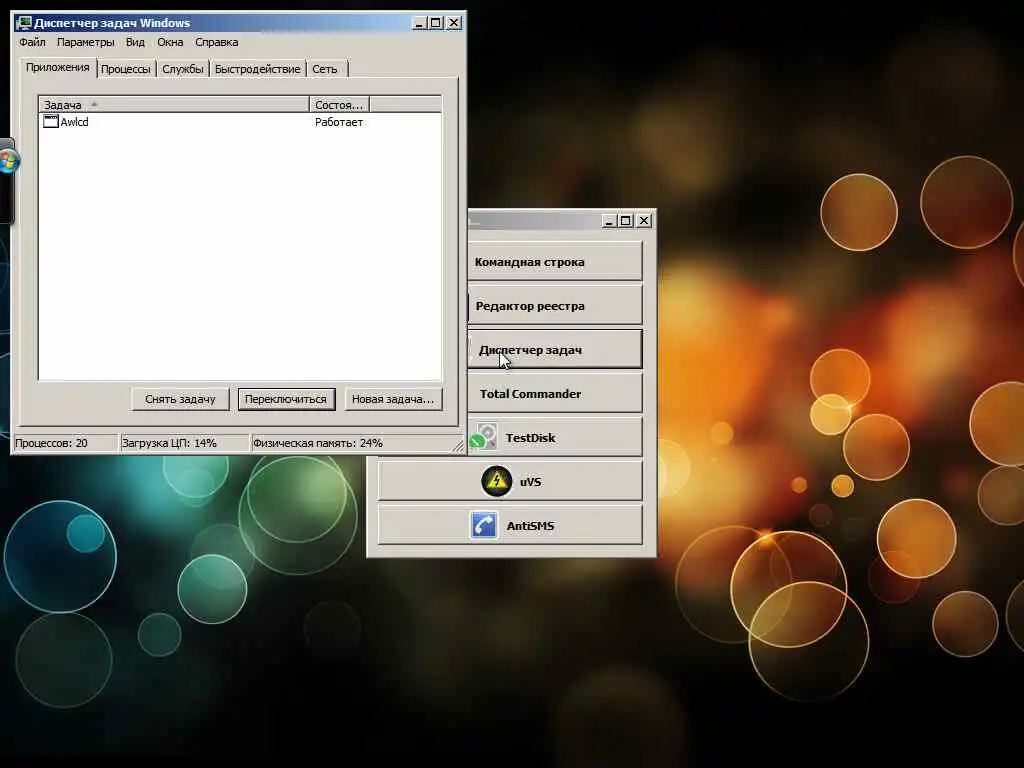Click the Переключиться button
This screenshot has height=768, width=1024.
coord(286,399)
